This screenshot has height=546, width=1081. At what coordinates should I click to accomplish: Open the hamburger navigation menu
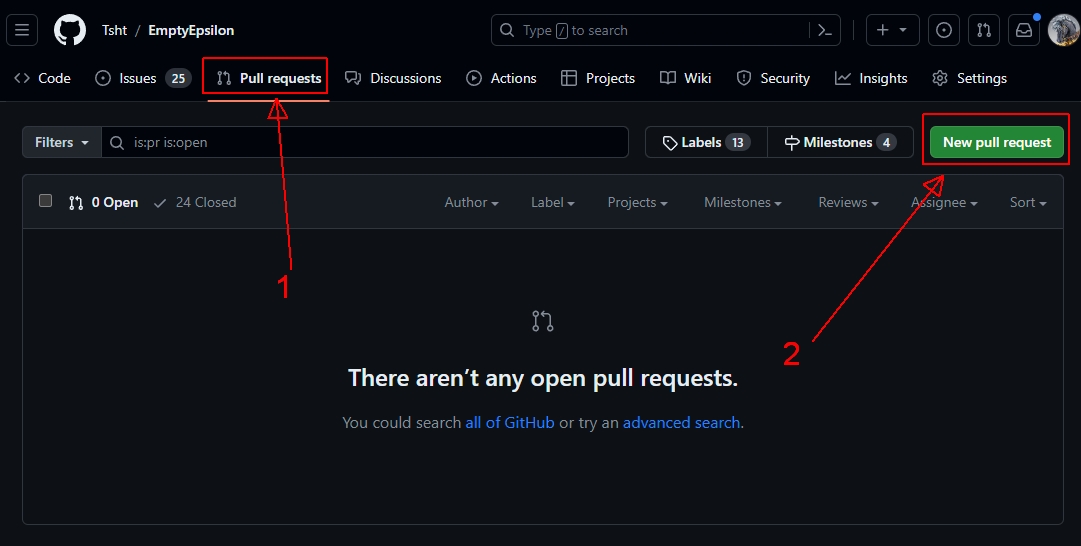(x=22, y=30)
